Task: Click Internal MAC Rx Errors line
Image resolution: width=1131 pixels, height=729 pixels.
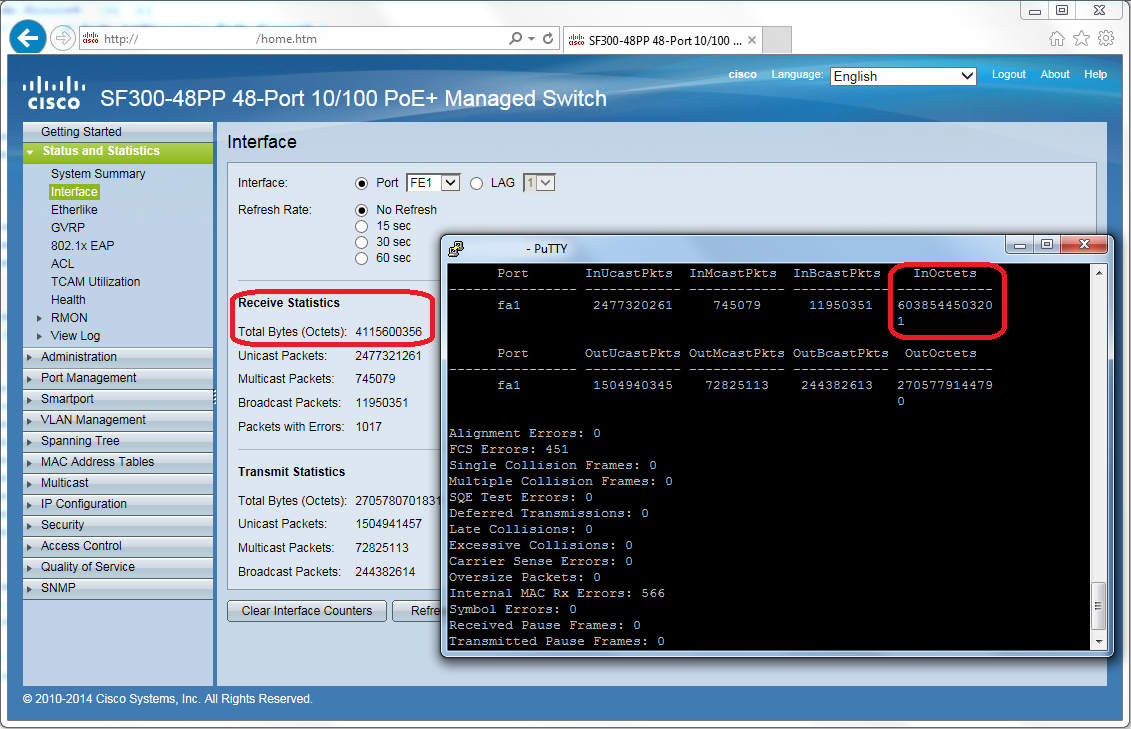Action: 557,593
